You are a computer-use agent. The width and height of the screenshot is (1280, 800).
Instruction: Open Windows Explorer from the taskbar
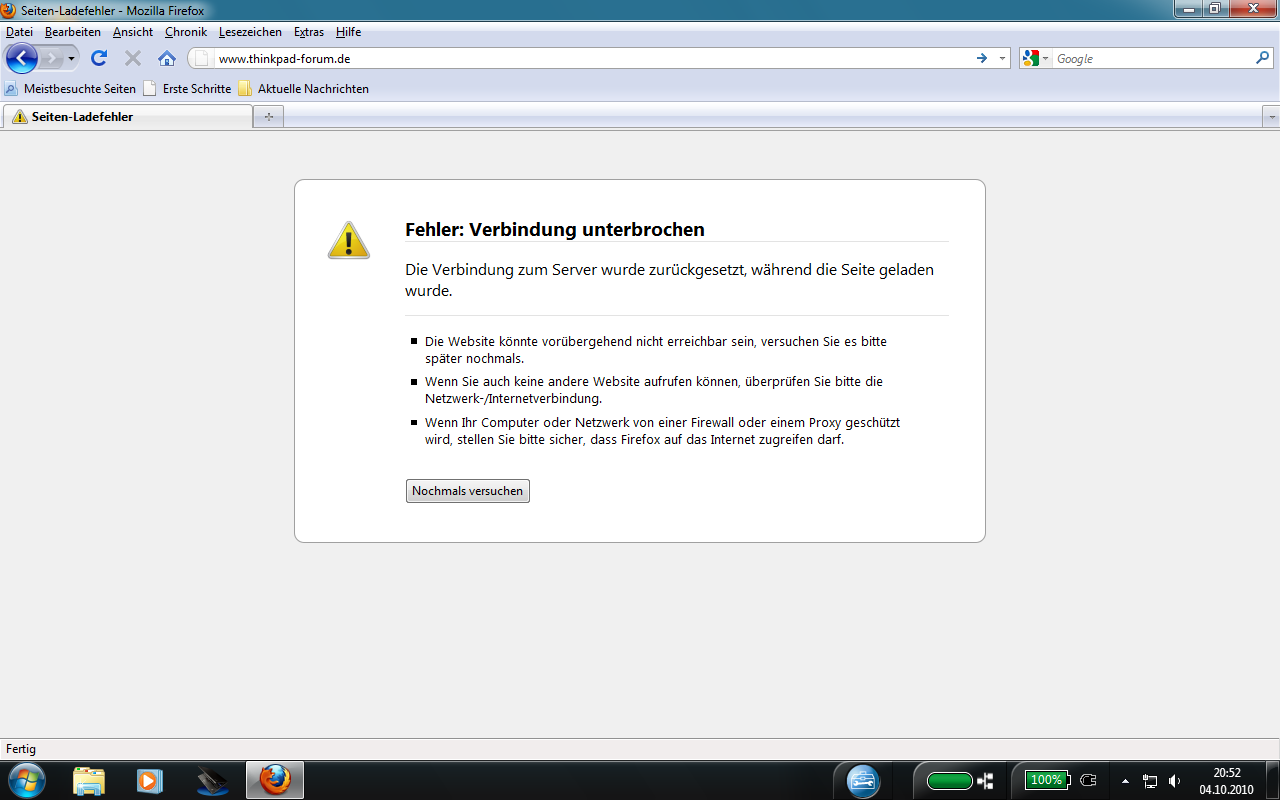pos(89,780)
